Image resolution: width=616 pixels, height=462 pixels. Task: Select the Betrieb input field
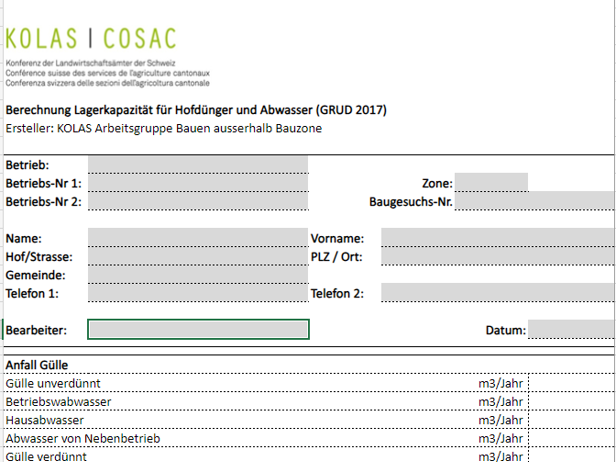[197, 165]
